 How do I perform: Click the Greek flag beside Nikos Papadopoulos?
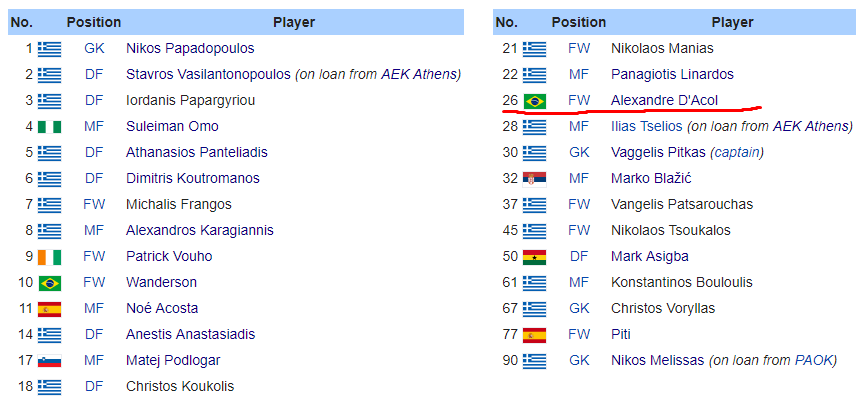pos(49,49)
